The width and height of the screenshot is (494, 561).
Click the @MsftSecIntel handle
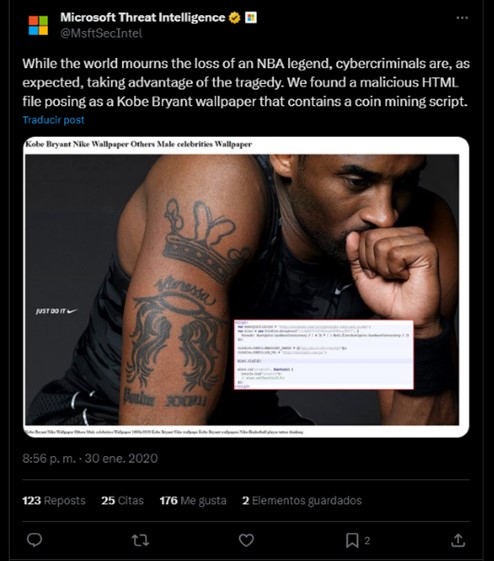(101, 33)
